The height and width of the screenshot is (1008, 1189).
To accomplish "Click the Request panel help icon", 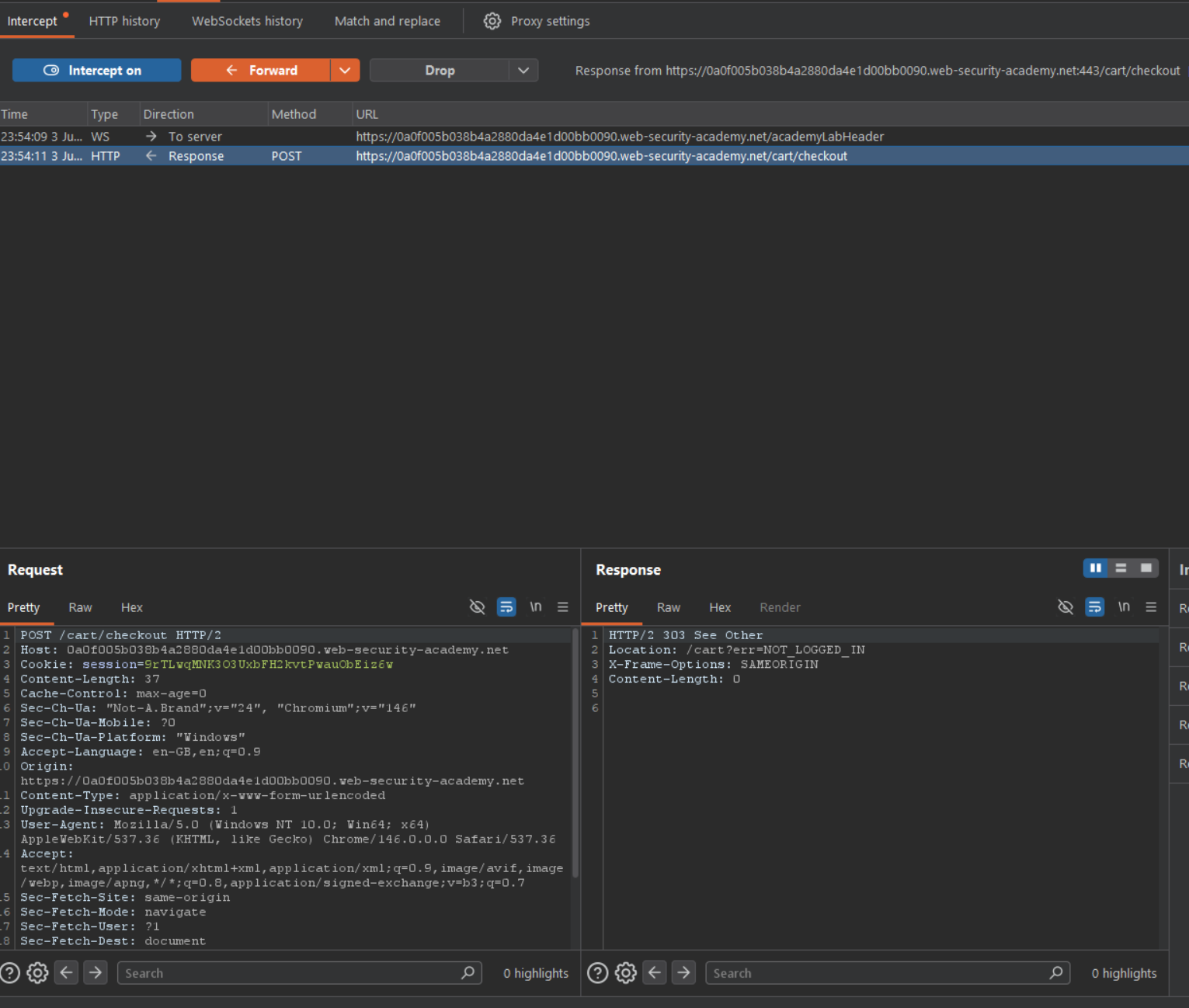I will [x=10, y=973].
